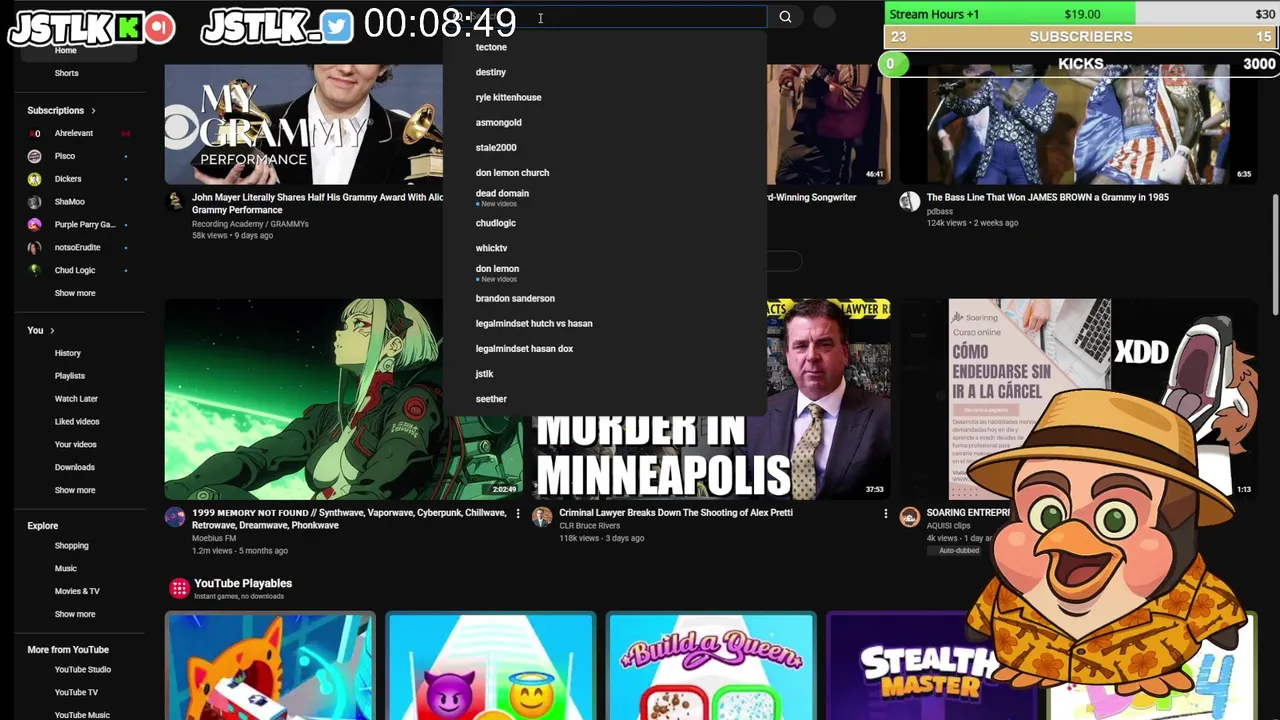Expand the Subscriptions section chevron

93,111
